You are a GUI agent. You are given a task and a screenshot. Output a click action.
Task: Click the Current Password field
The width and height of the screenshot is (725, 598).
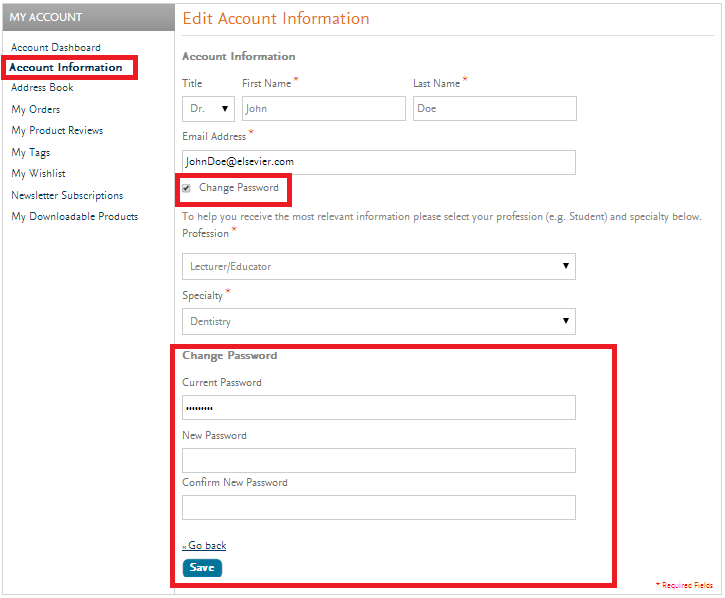[x=378, y=407]
